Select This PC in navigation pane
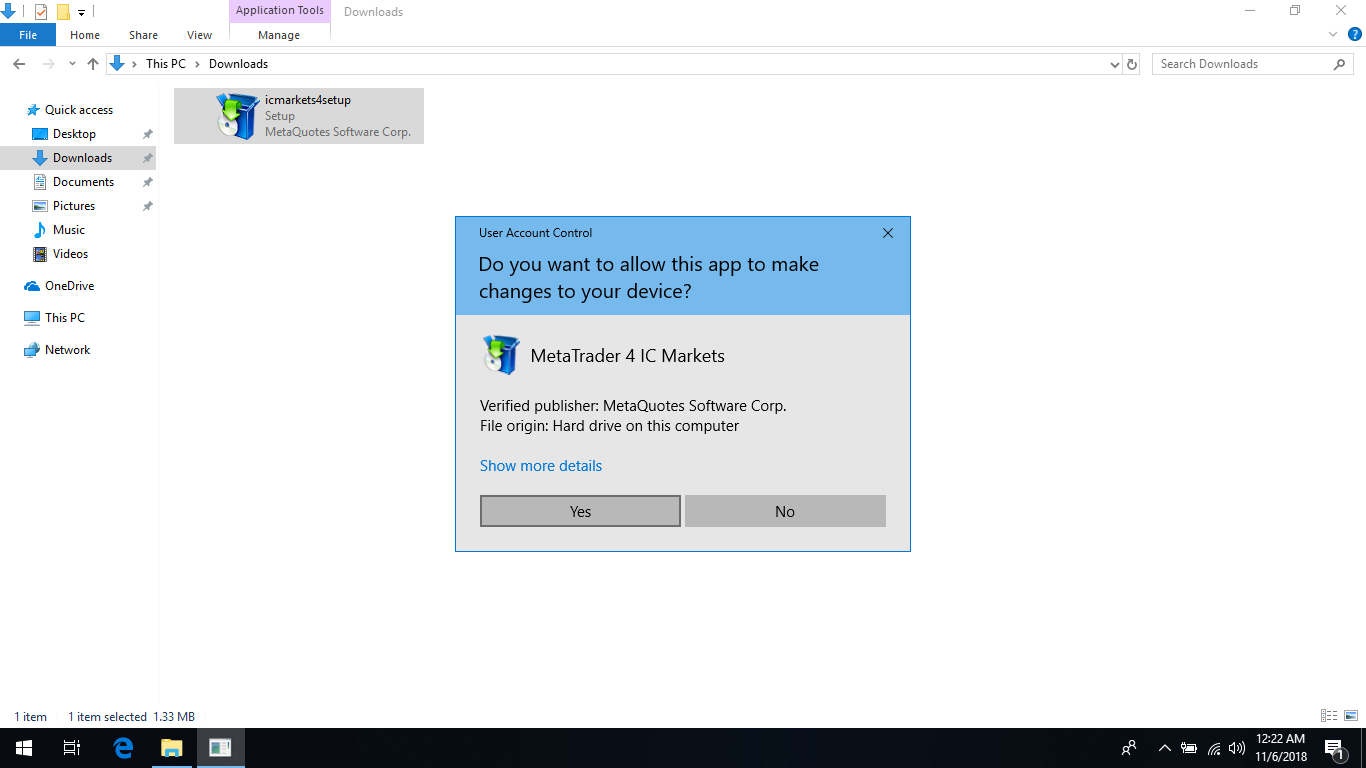This screenshot has width=1366, height=768. click(65, 318)
